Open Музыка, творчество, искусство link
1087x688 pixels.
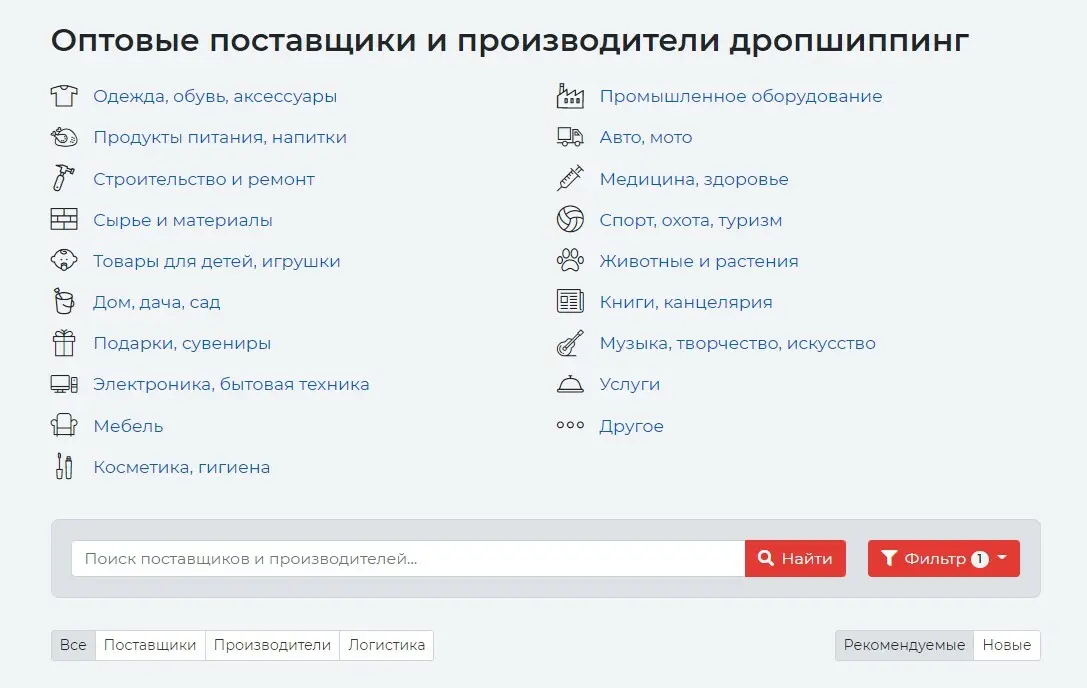click(x=738, y=343)
